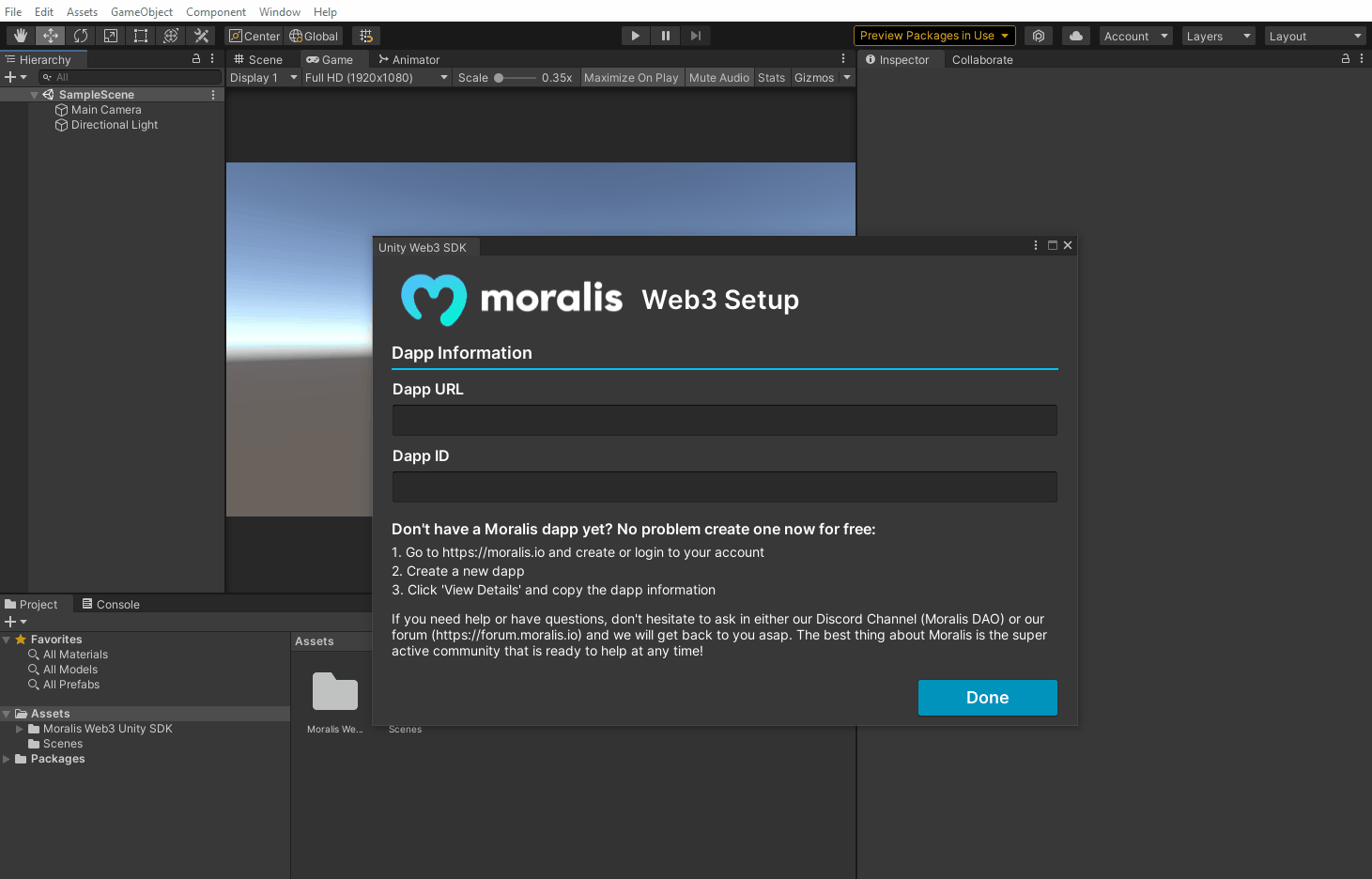Image resolution: width=1372 pixels, height=879 pixels.
Task: Select Main Camera in Hierarchy
Action: 106,110
